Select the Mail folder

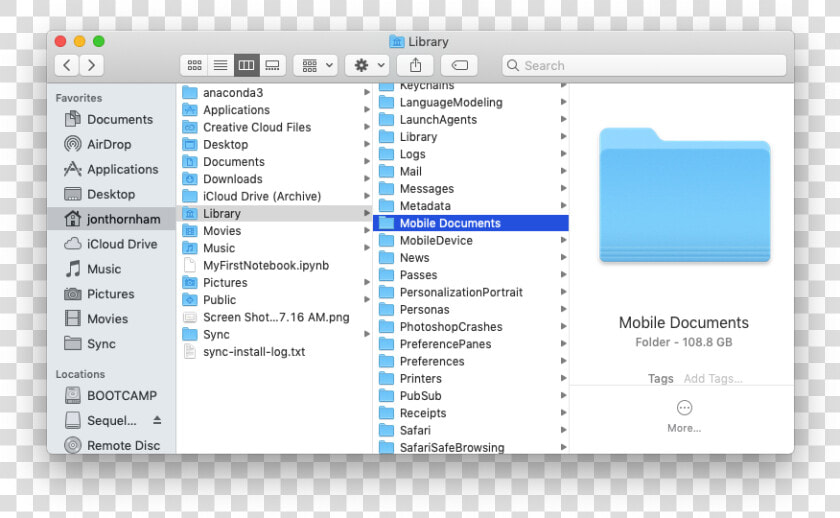[x=471, y=171]
